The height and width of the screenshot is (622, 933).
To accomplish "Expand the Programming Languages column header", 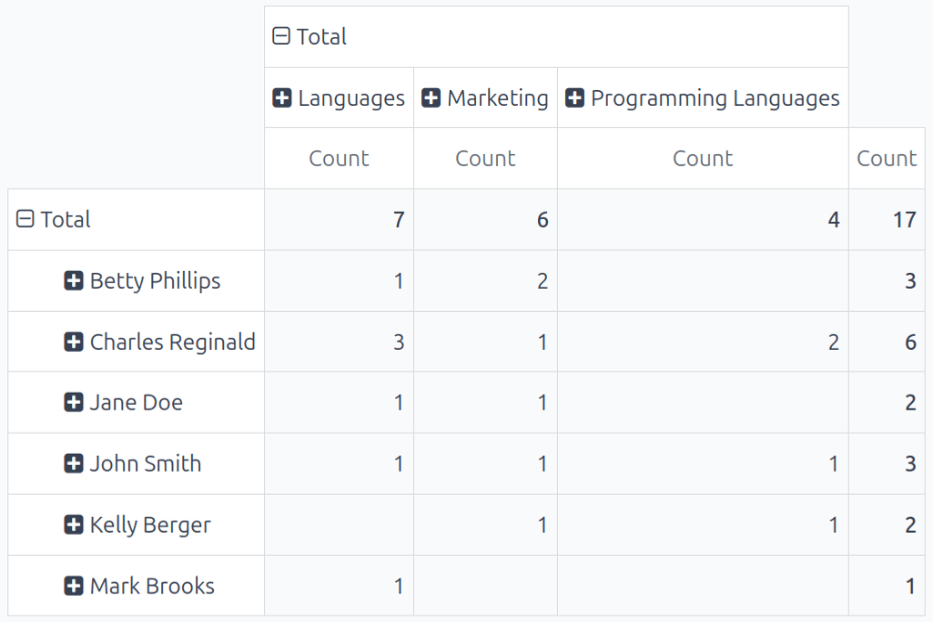I will [x=575, y=98].
